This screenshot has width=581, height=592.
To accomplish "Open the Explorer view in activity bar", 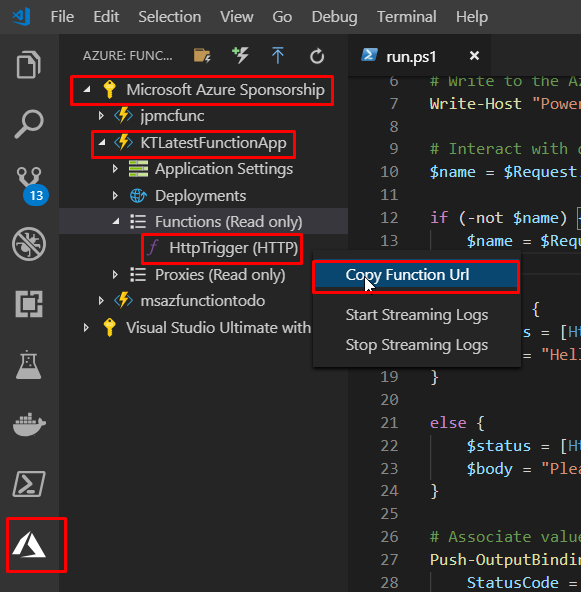I will click(29, 65).
